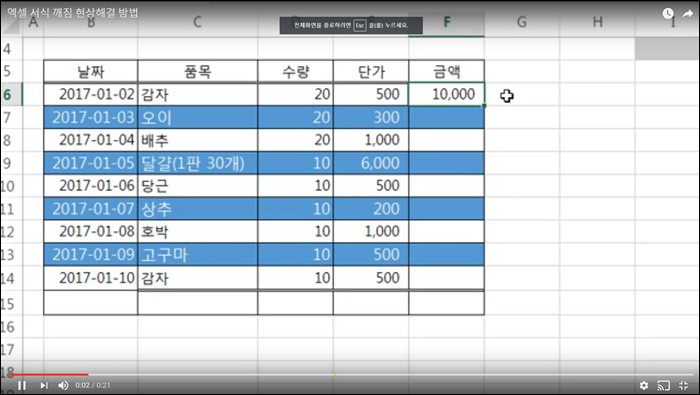The height and width of the screenshot is (395, 700).
Task: Select date cell 2017-01-04
Action: pyautogui.click(x=91, y=140)
